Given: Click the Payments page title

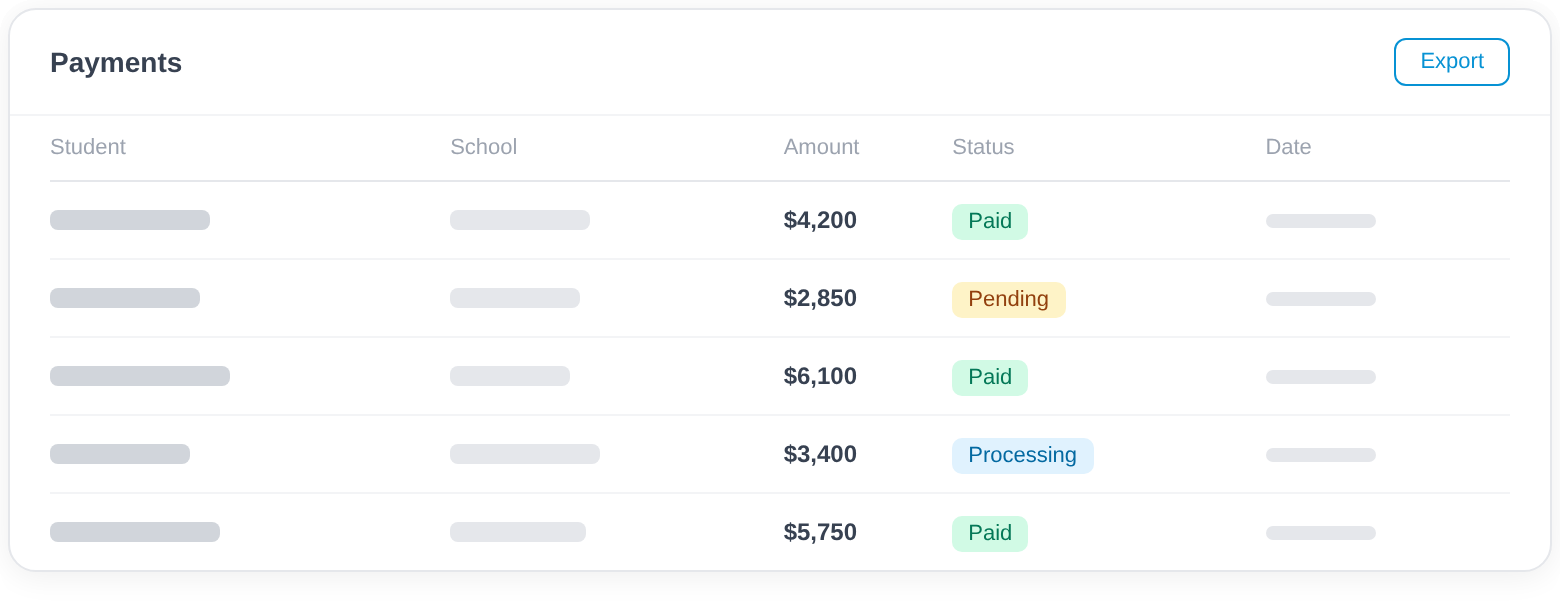Looking at the screenshot, I should [x=115, y=62].
